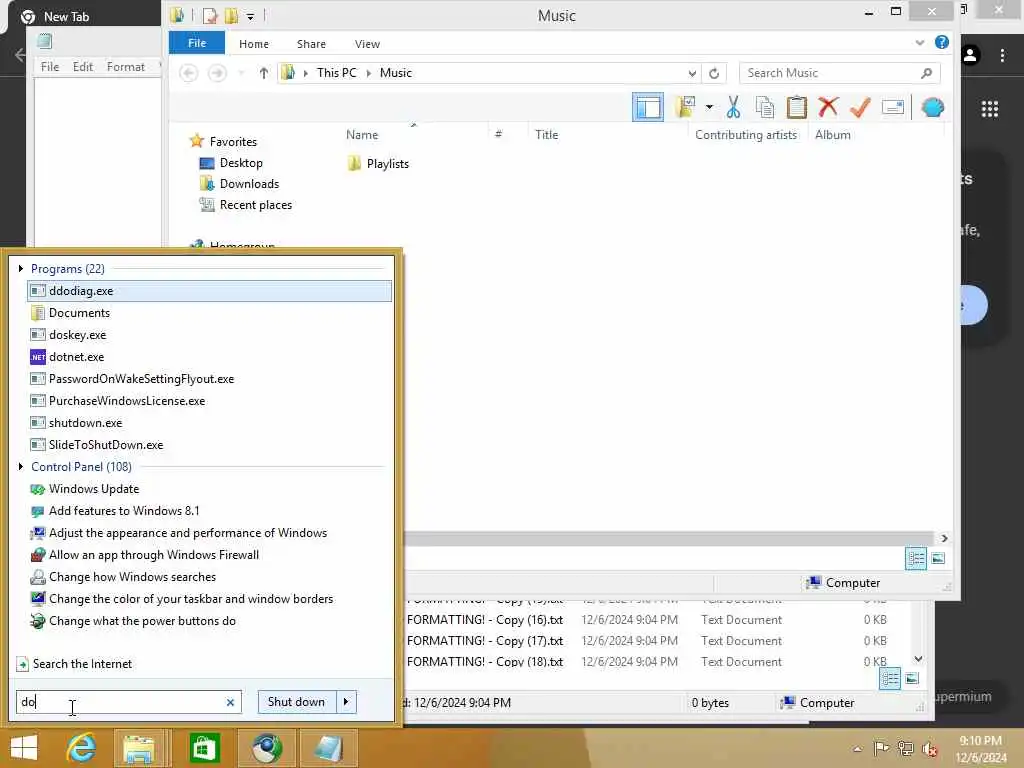The height and width of the screenshot is (768, 1024).
Task: Open Documents from start menu results
Action: [x=209, y=313]
